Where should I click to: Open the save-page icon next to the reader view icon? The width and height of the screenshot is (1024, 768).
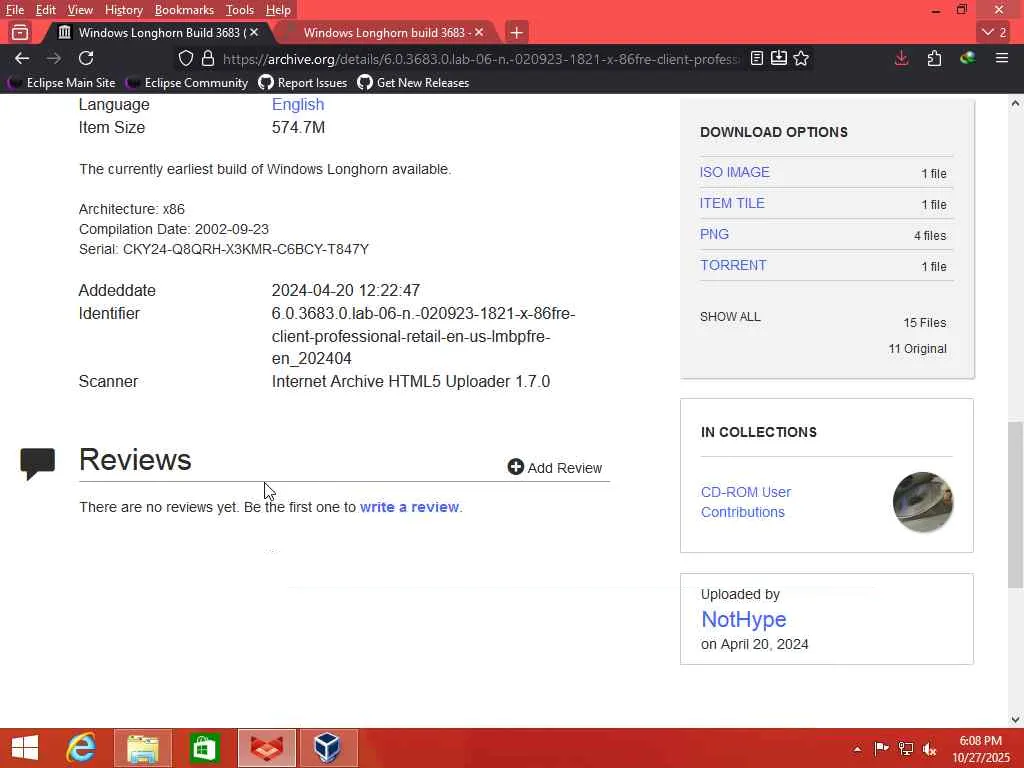coord(778,58)
